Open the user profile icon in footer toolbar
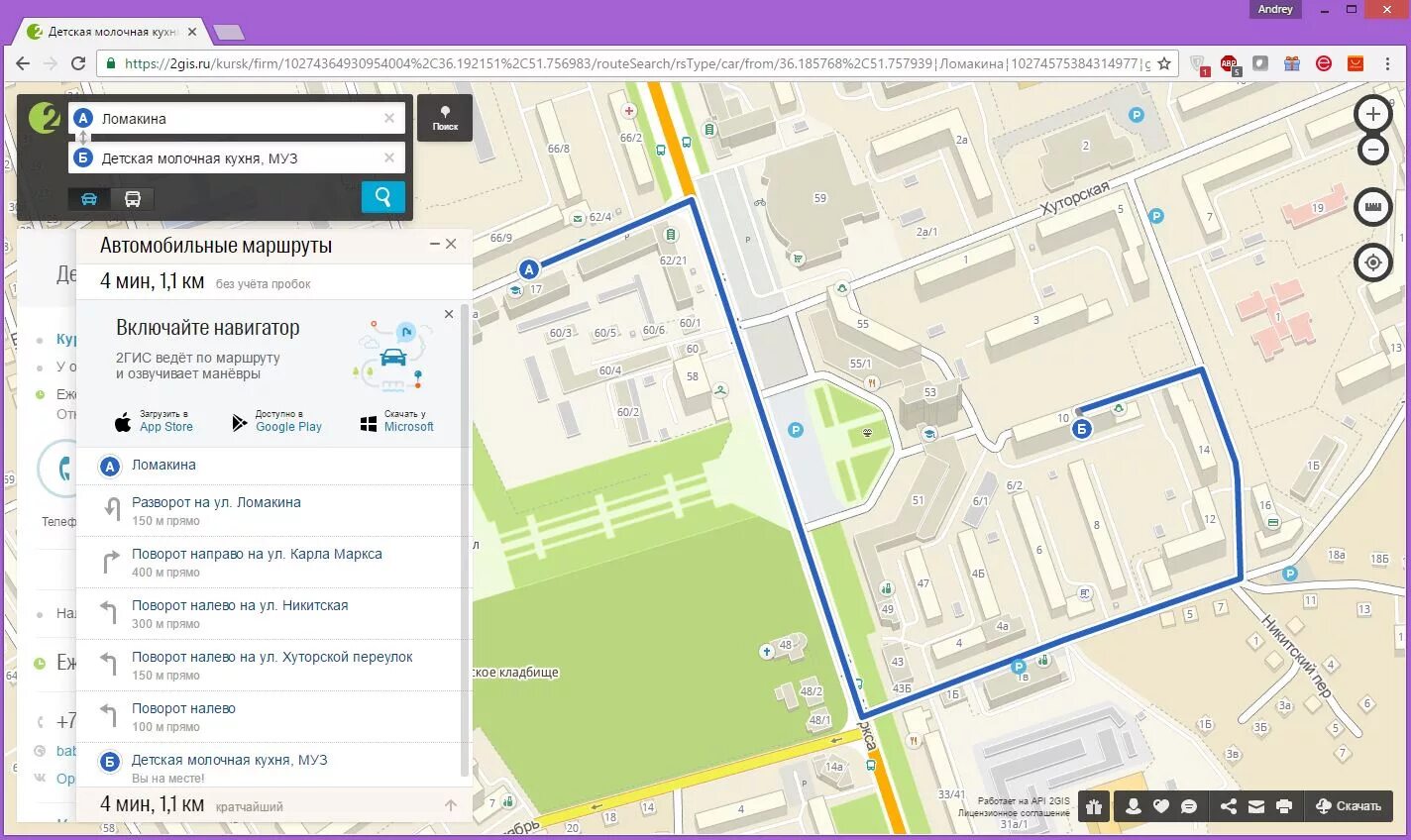Viewport: 1411px width, 840px height. tap(1134, 806)
